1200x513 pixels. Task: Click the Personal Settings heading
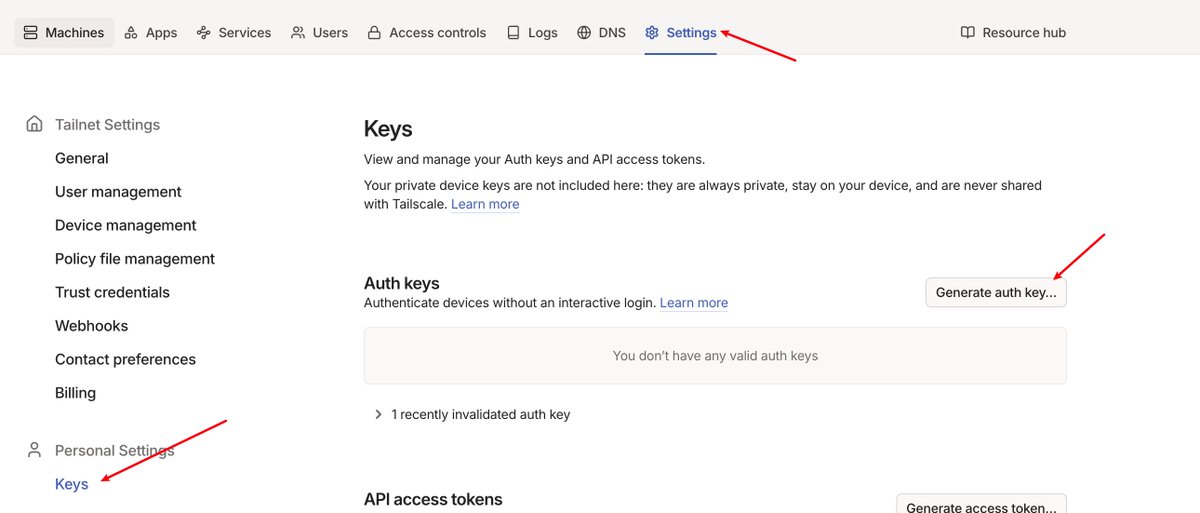[115, 451]
